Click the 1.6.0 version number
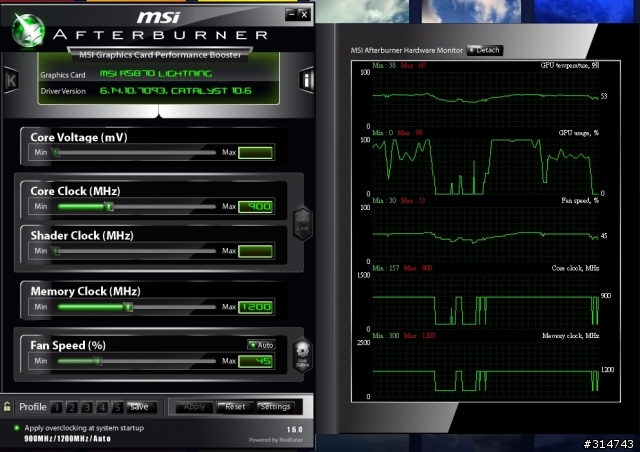Viewport: 640px width, 452px height. tap(294, 430)
